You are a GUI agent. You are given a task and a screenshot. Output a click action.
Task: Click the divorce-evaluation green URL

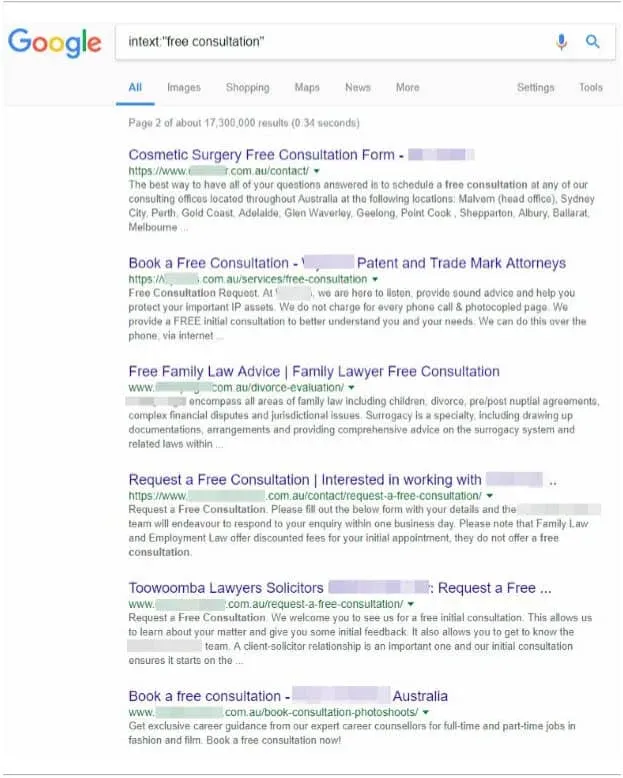point(236,387)
